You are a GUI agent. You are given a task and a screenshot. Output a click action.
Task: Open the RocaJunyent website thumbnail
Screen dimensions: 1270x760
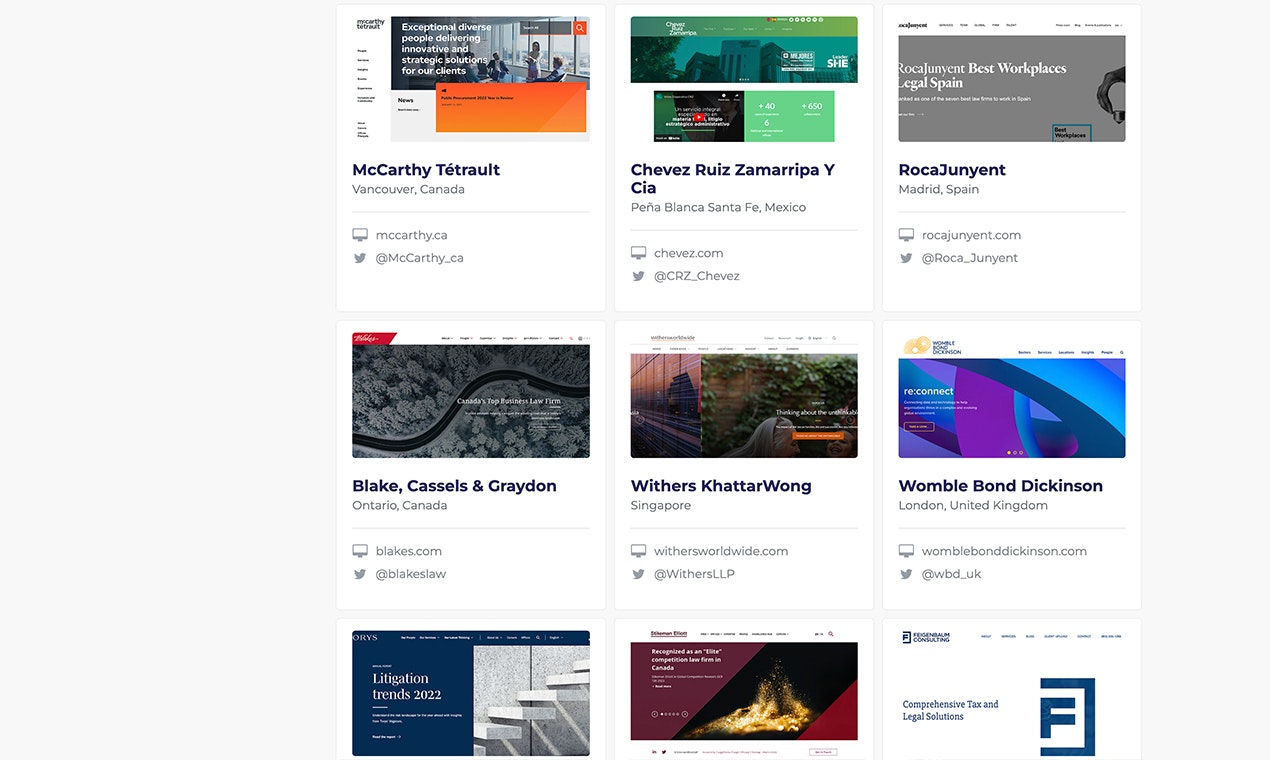[1012, 79]
